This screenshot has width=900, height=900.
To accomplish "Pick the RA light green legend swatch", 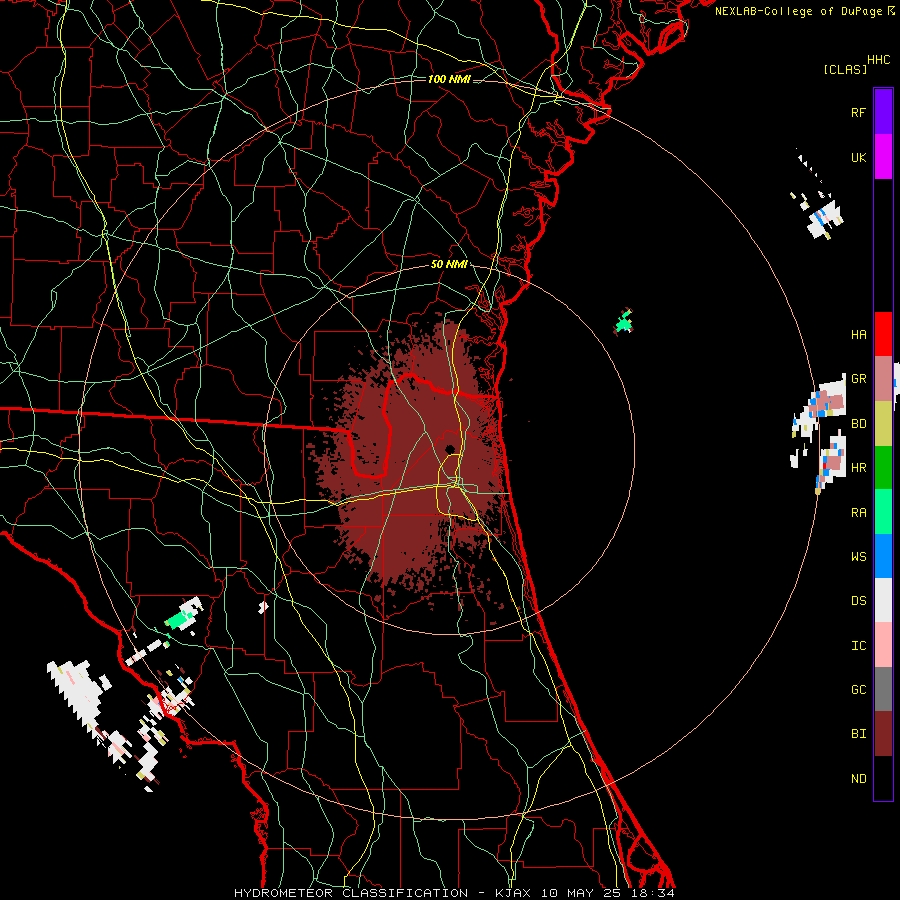I will click(x=883, y=511).
